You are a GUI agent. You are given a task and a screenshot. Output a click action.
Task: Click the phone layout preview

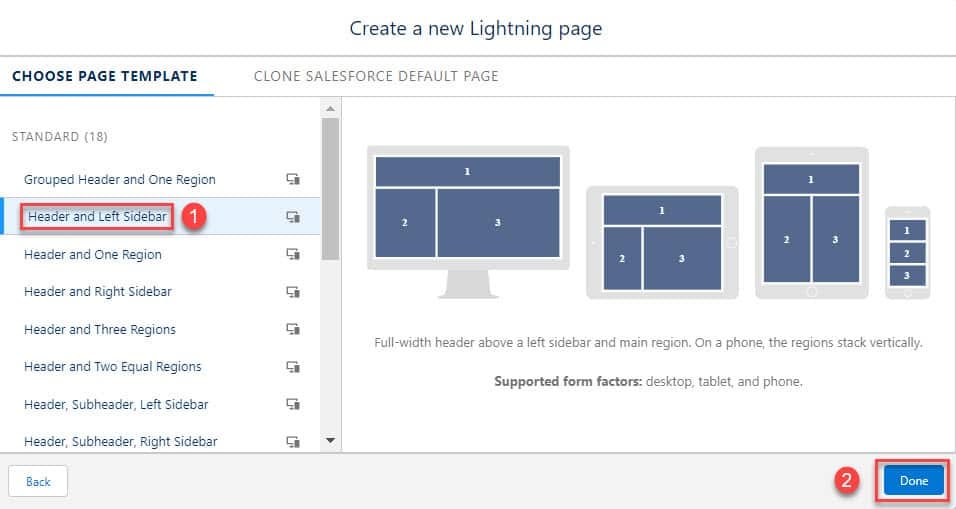[907, 253]
